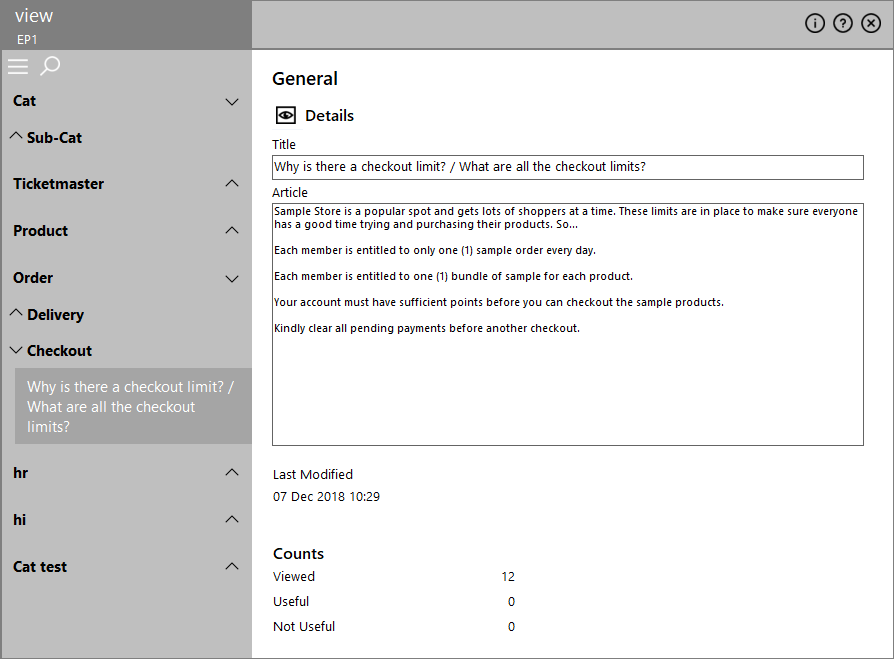Expand the hr category chevron
The width and height of the screenshot is (894, 659).
tap(231, 472)
